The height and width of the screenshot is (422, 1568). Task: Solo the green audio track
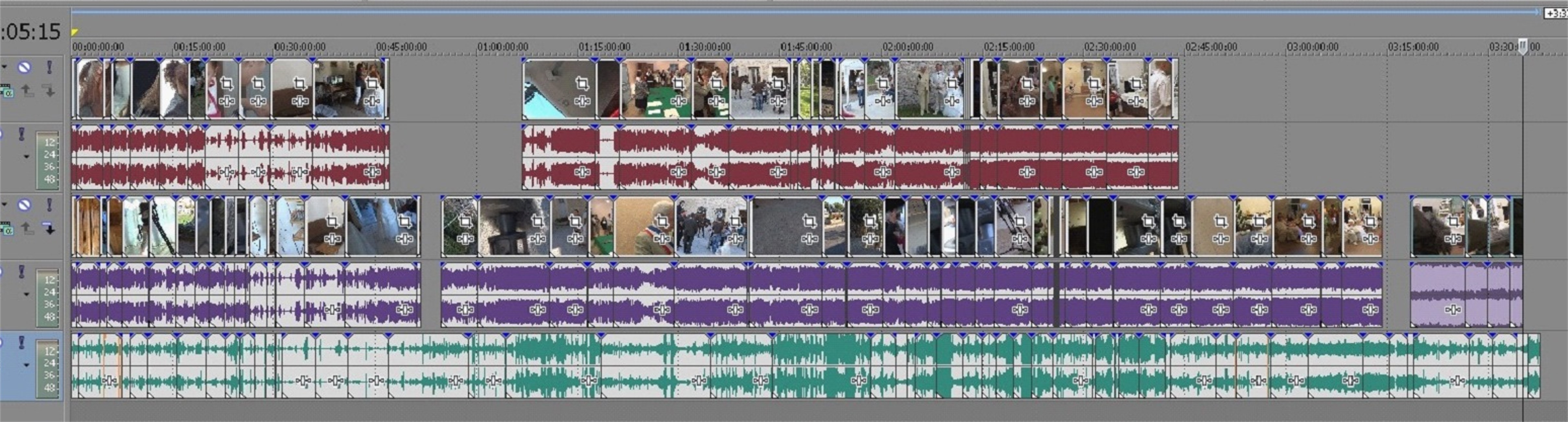click(22, 342)
